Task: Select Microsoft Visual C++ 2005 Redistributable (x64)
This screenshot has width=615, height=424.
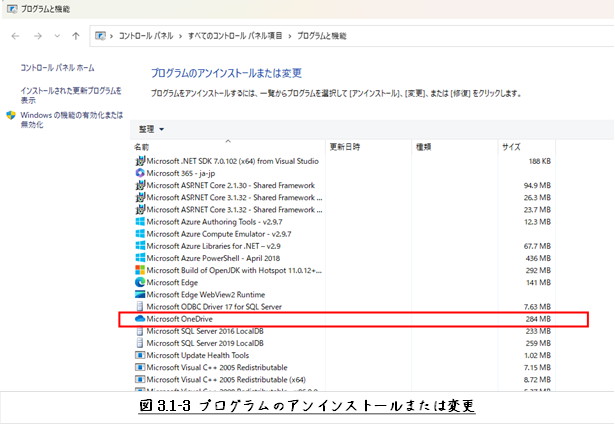Action: point(226,380)
